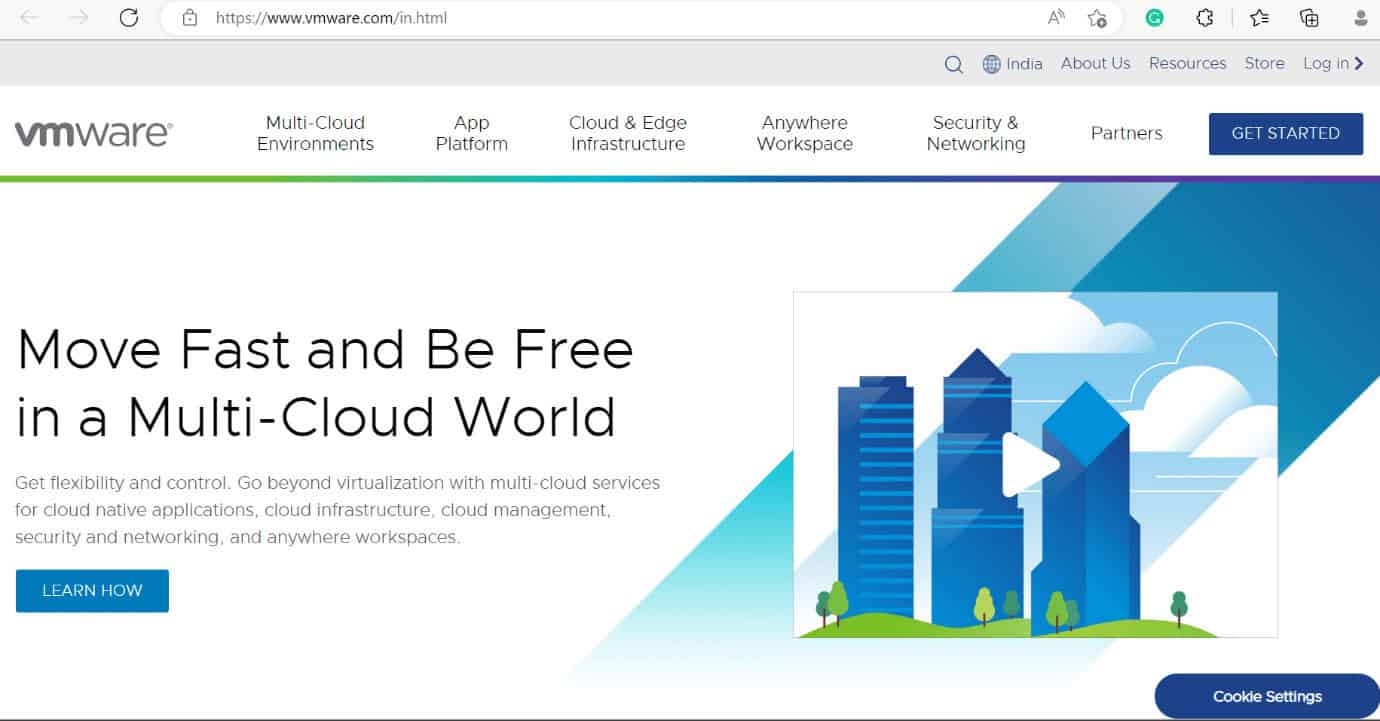Image resolution: width=1380 pixels, height=721 pixels.
Task: Open the Partners menu
Action: point(1127,133)
